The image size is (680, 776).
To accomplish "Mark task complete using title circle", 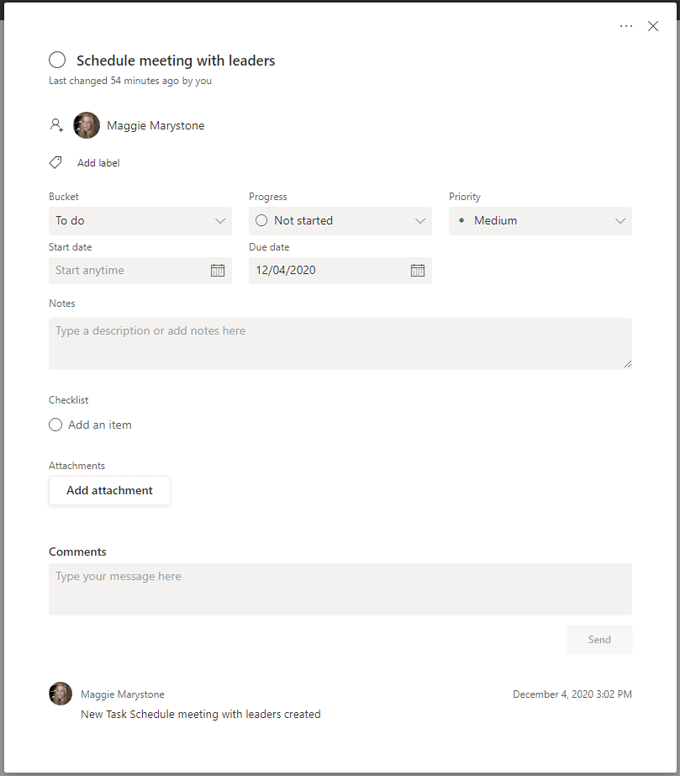I will 58,61.
